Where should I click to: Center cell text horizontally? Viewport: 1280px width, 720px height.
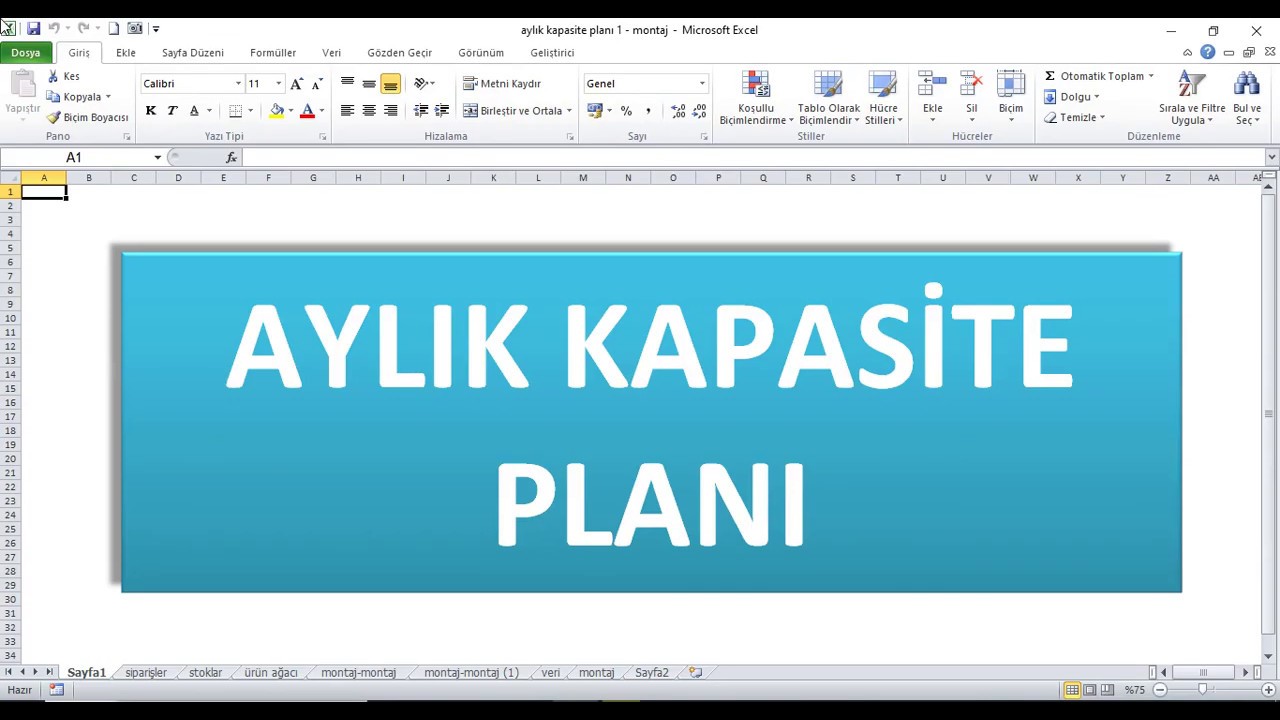(369, 111)
